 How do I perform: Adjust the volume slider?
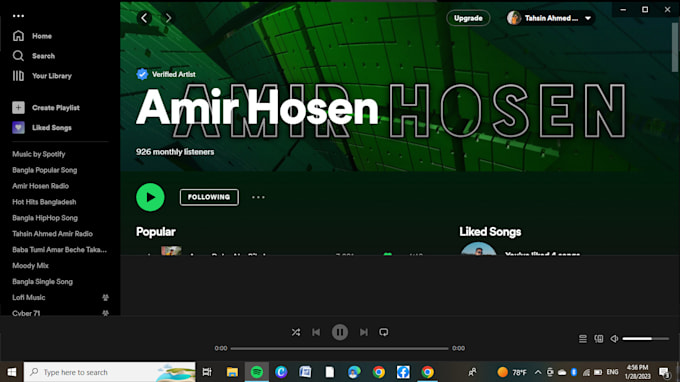click(x=646, y=339)
